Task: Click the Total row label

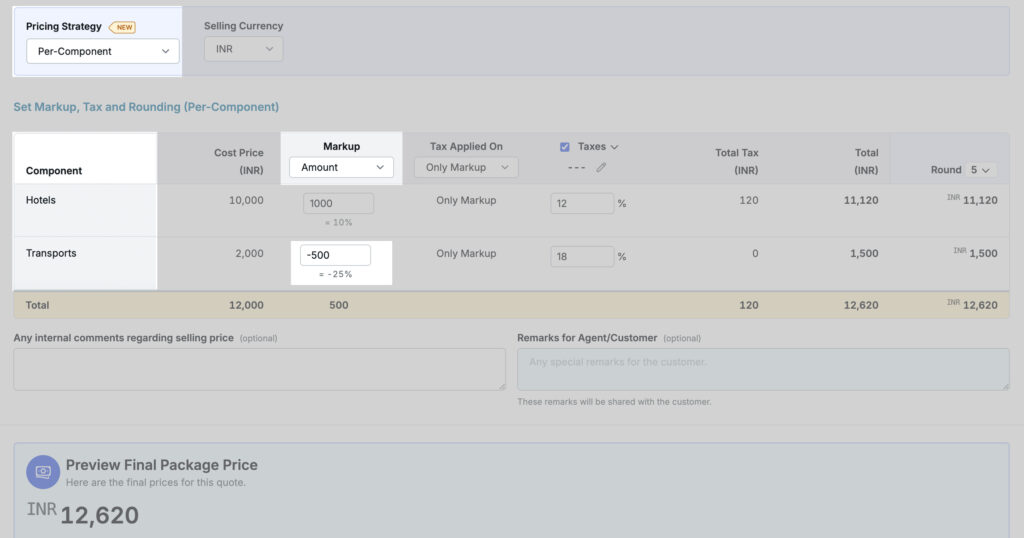Action: click(x=37, y=305)
